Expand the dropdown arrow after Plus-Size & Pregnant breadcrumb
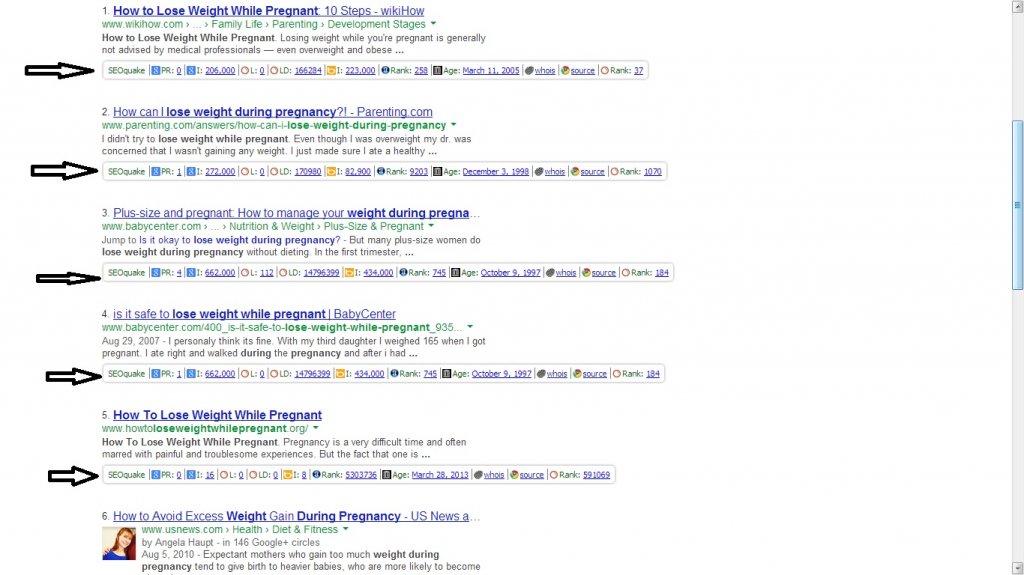Viewport: 1024px width, 575px height. pyautogui.click(x=431, y=226)
